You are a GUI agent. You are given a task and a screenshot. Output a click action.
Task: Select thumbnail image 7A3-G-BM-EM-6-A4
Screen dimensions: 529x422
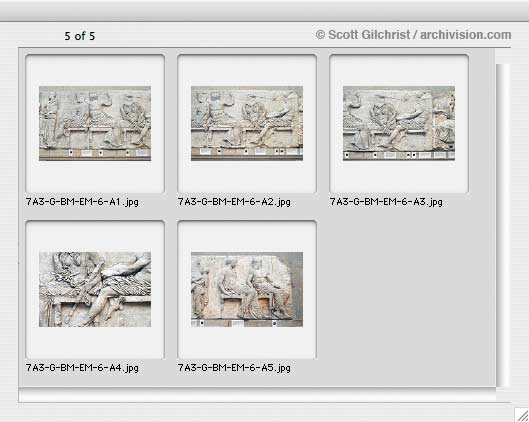pyautogui.click(x=95, y=289)
